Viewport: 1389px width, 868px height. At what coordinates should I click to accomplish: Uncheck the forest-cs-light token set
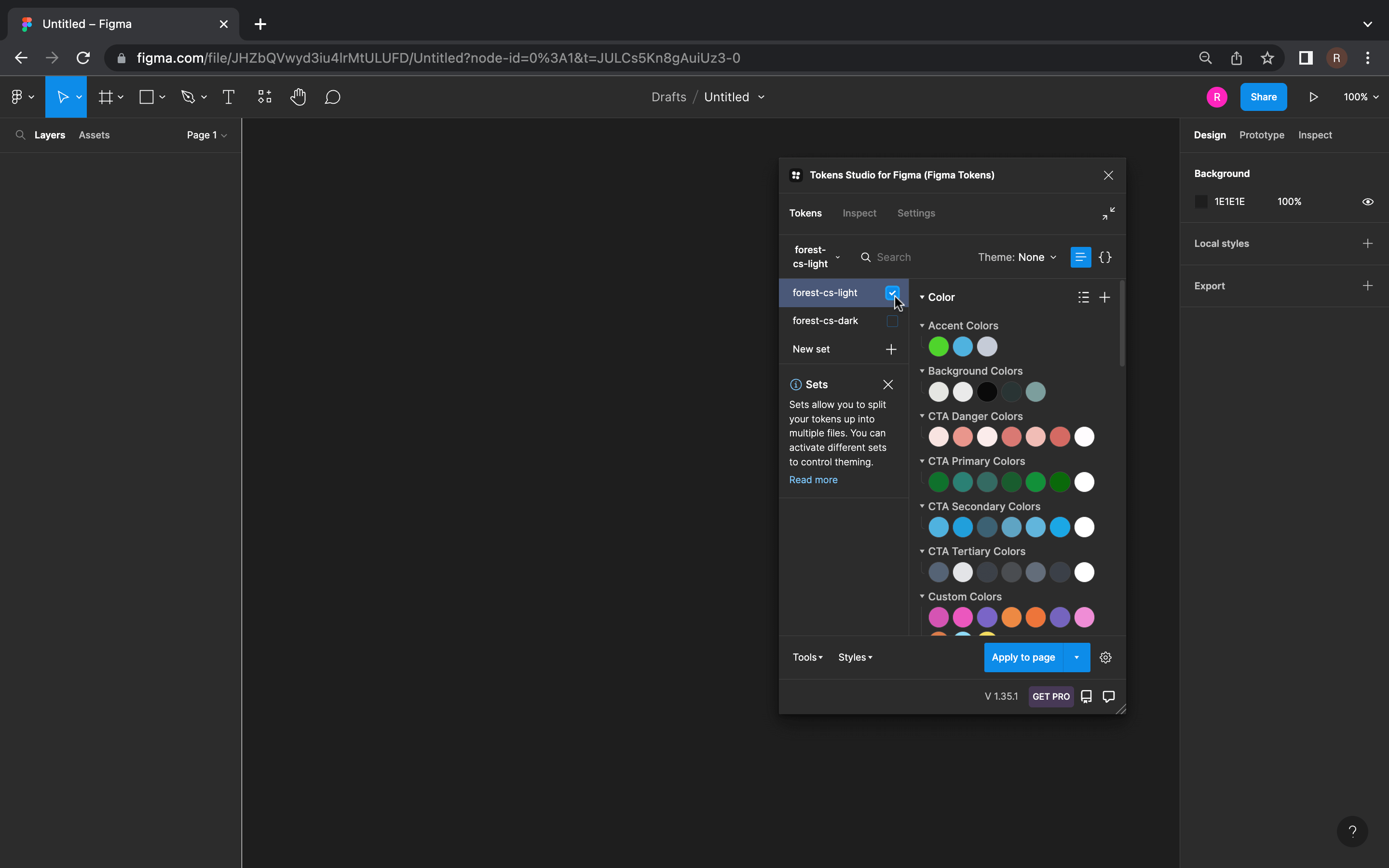click(892, 293)
